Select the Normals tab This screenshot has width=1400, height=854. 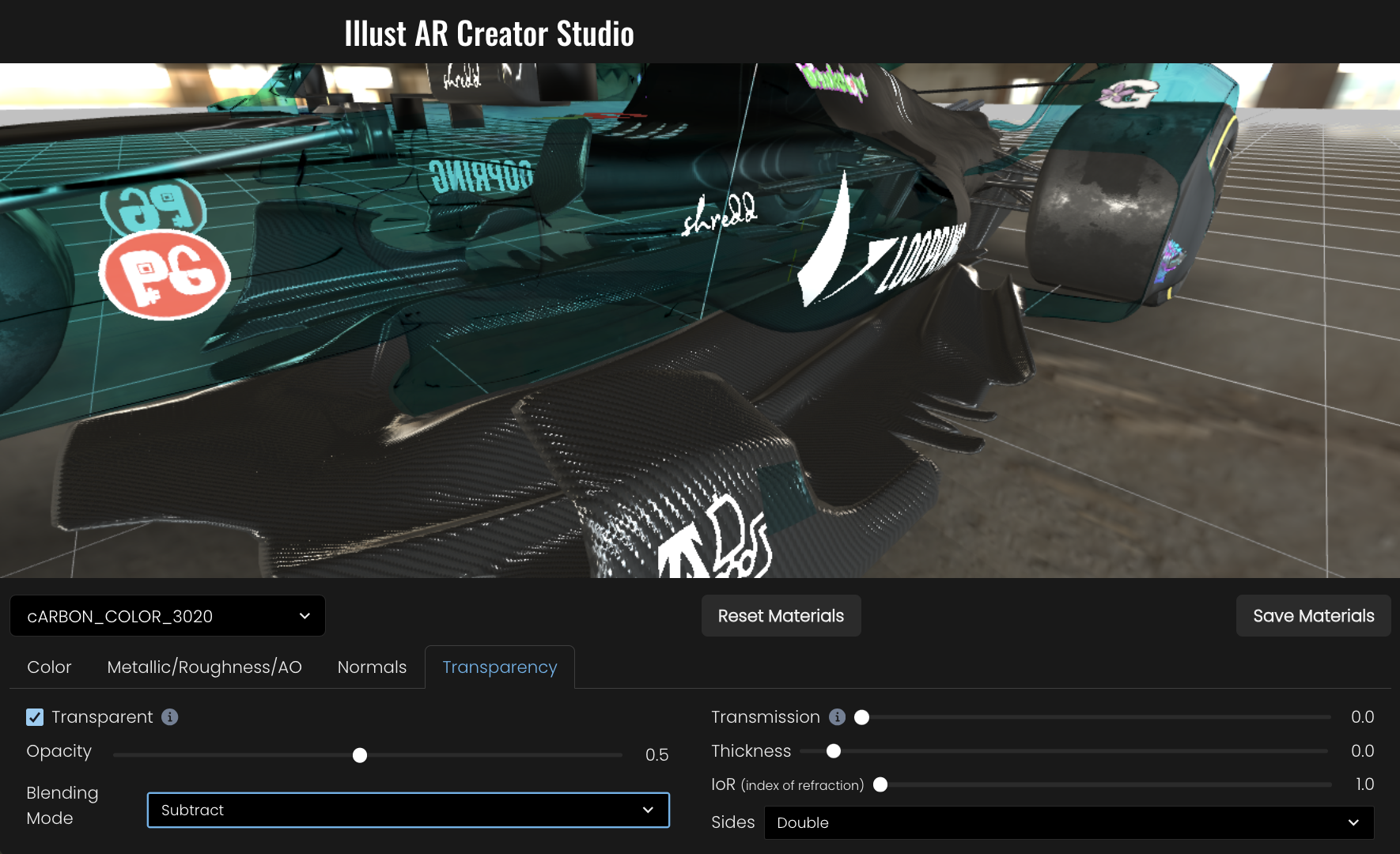point(372,667)
